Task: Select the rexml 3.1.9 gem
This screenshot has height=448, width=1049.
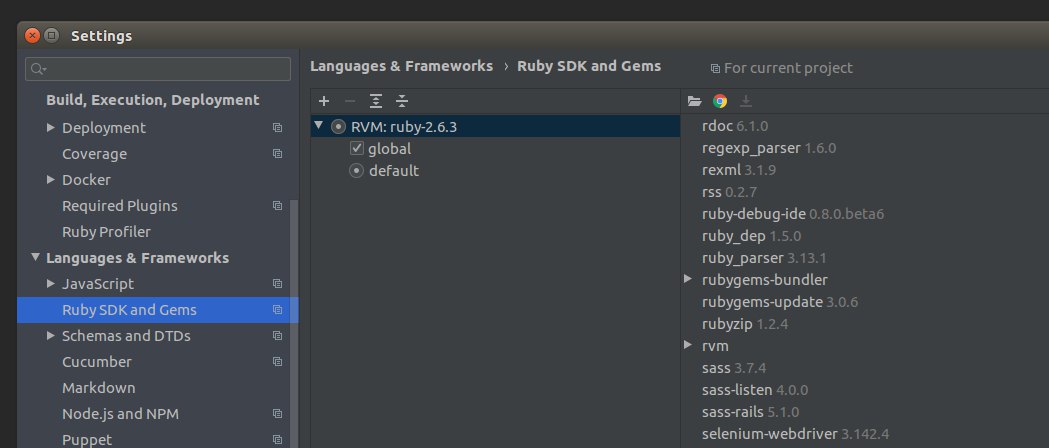Action: point(739,170)
